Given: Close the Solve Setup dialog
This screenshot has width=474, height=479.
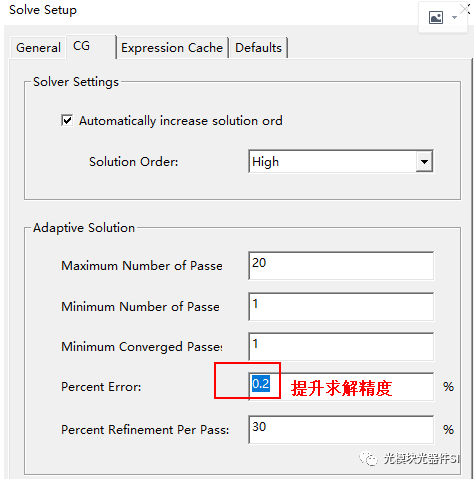Looking at the screenshot, I should [x=465, y=9].
